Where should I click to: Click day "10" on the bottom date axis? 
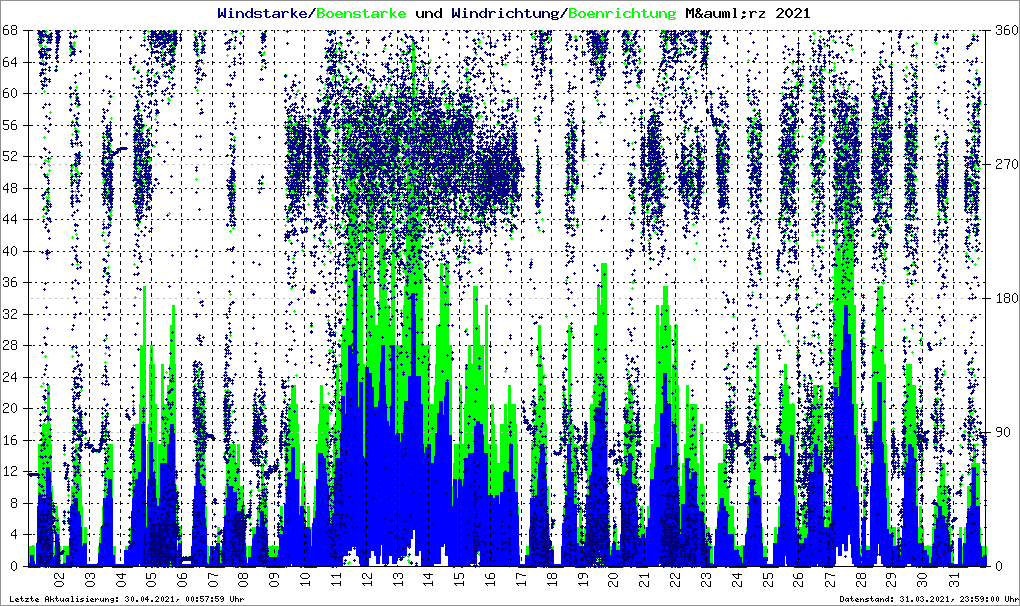tap(305, 578)
